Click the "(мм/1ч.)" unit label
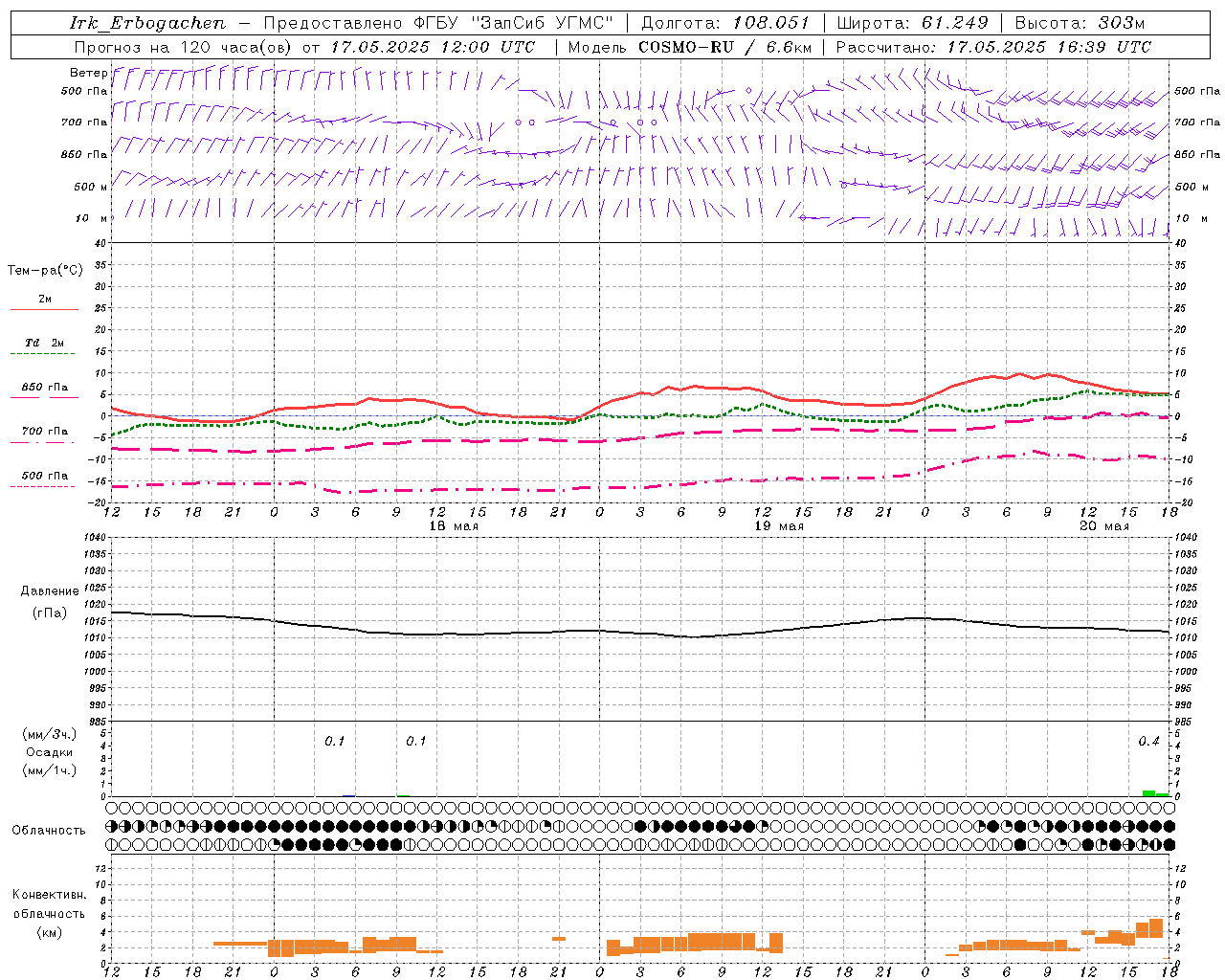Viewport: 1225px width, 980px height. (49, 770)
